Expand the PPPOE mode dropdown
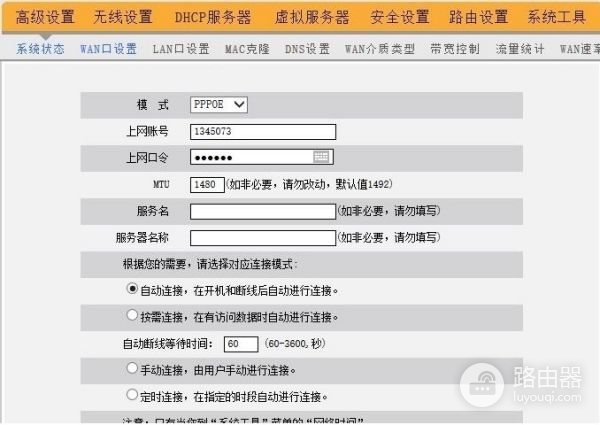 (x=219, y=104)
